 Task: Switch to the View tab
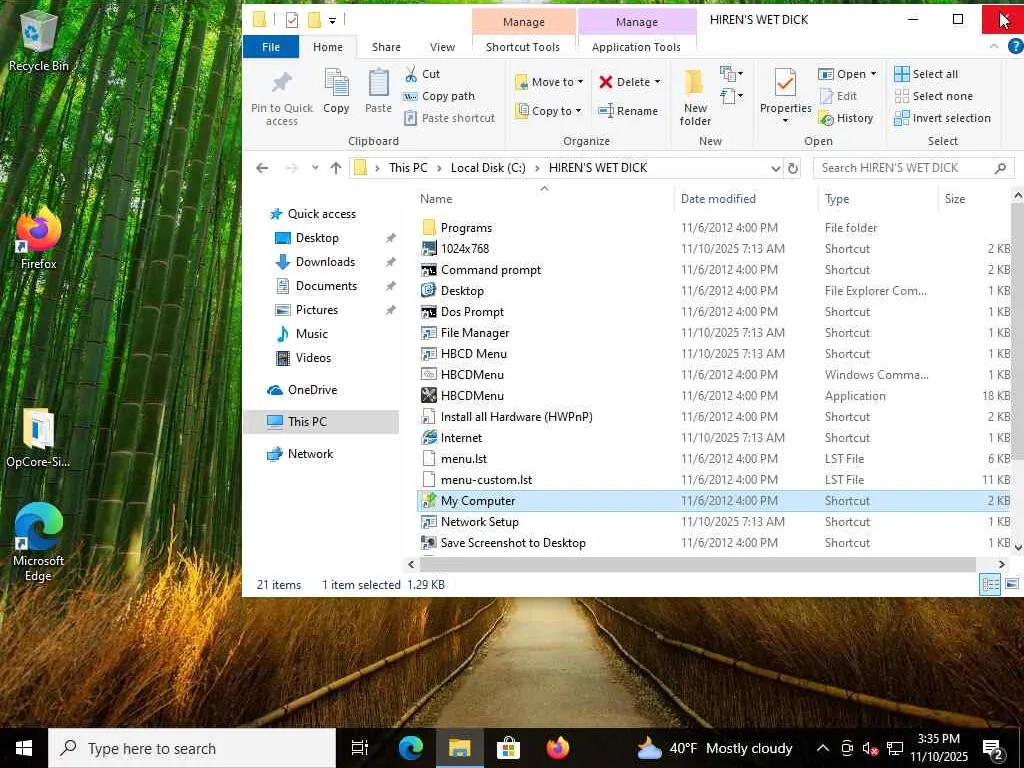point(442,47)
